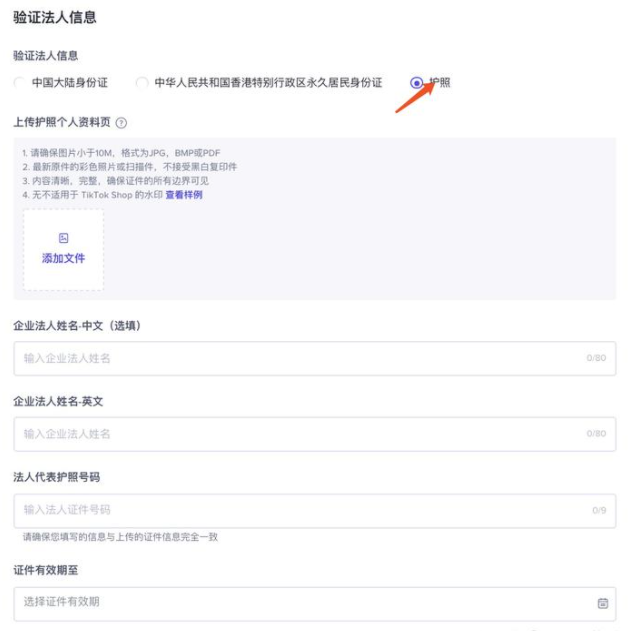Screen dimensions: 631x631
Task: Focus the 企业法人姓名-中文 input field
Action: (x=315, y=358)
